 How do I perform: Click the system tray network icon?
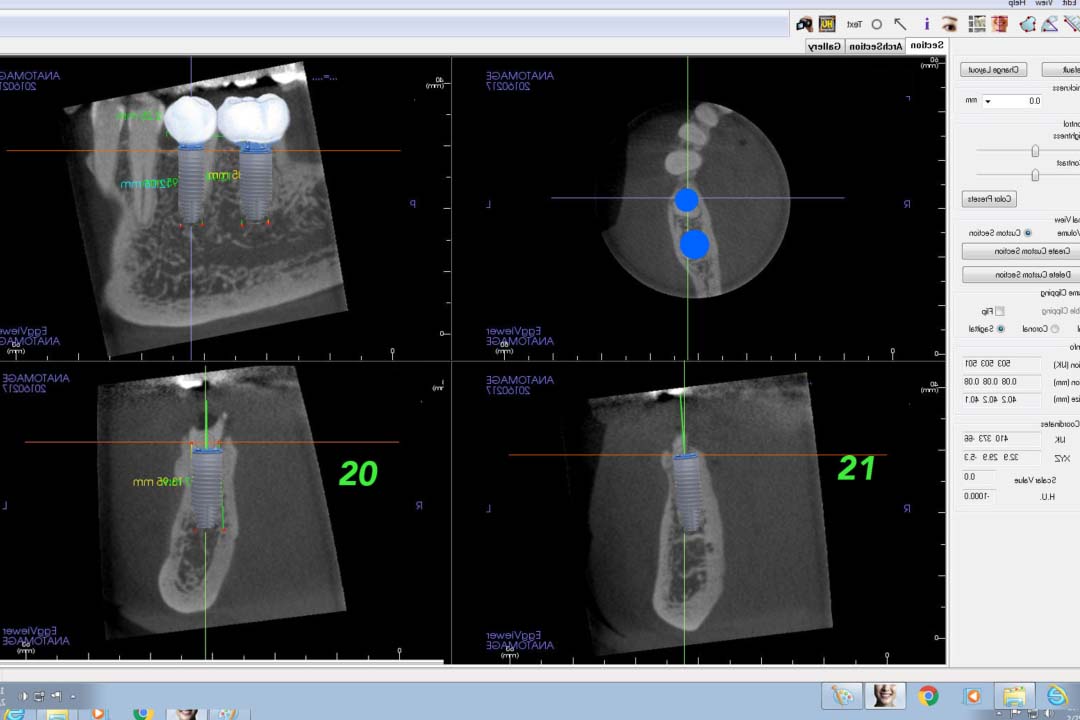(39, 696)
